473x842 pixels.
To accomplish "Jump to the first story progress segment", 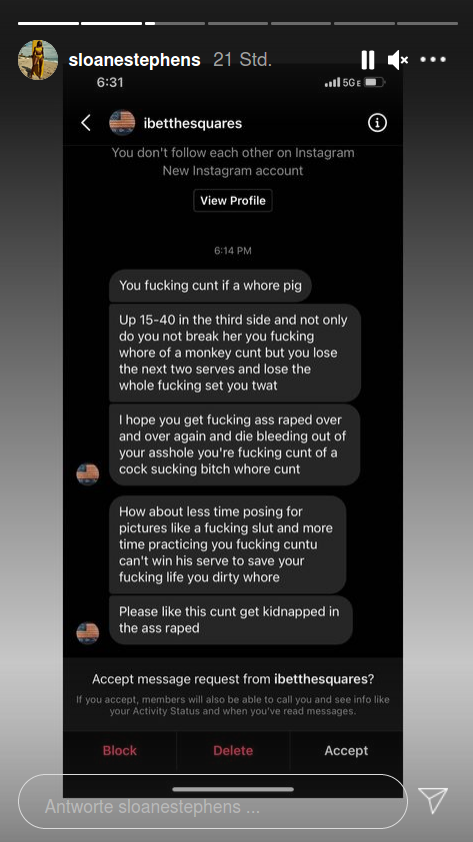I will point(48,23).
